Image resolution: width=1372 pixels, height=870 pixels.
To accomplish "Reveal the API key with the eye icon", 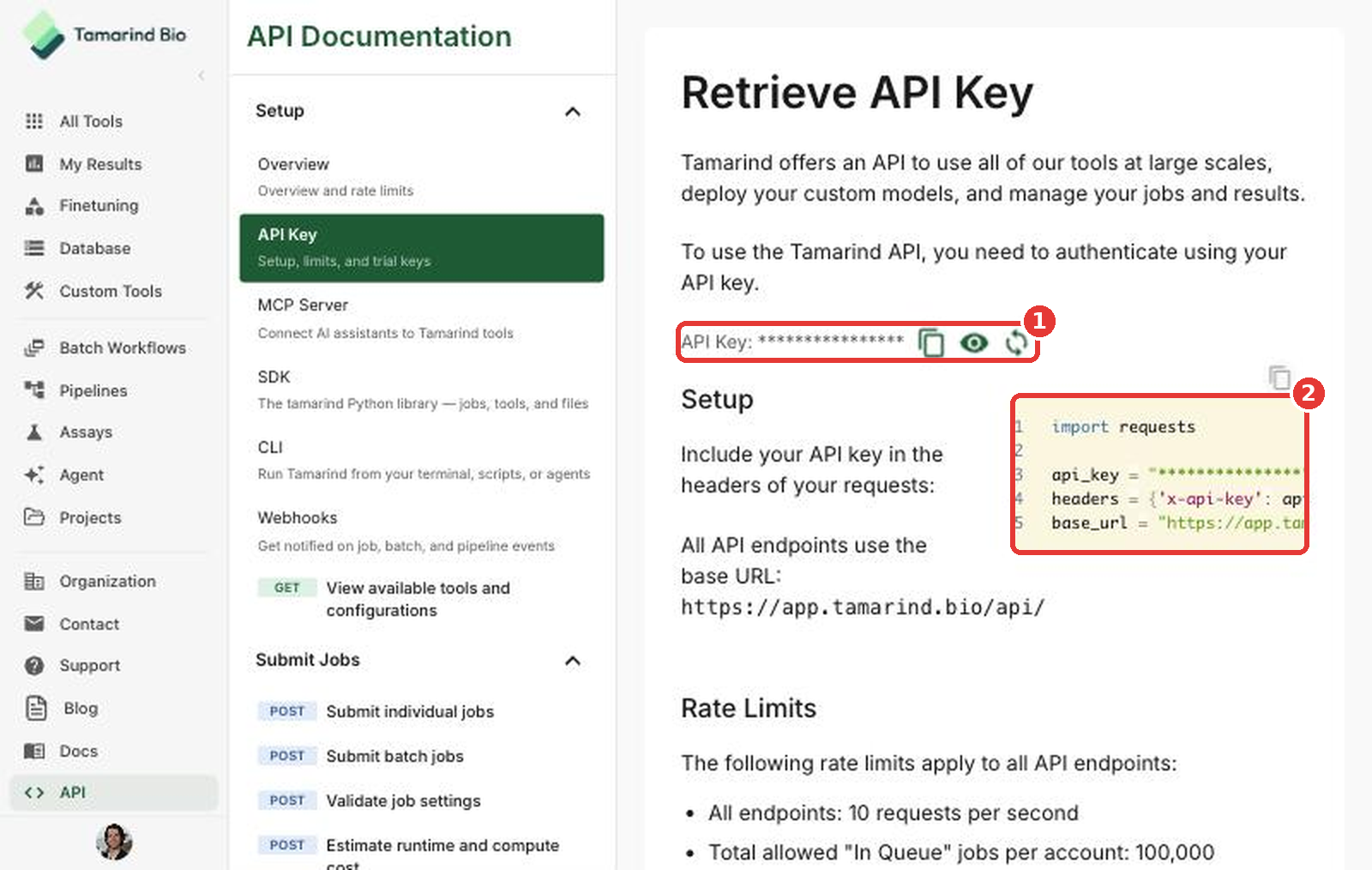I will pos(973,343).
